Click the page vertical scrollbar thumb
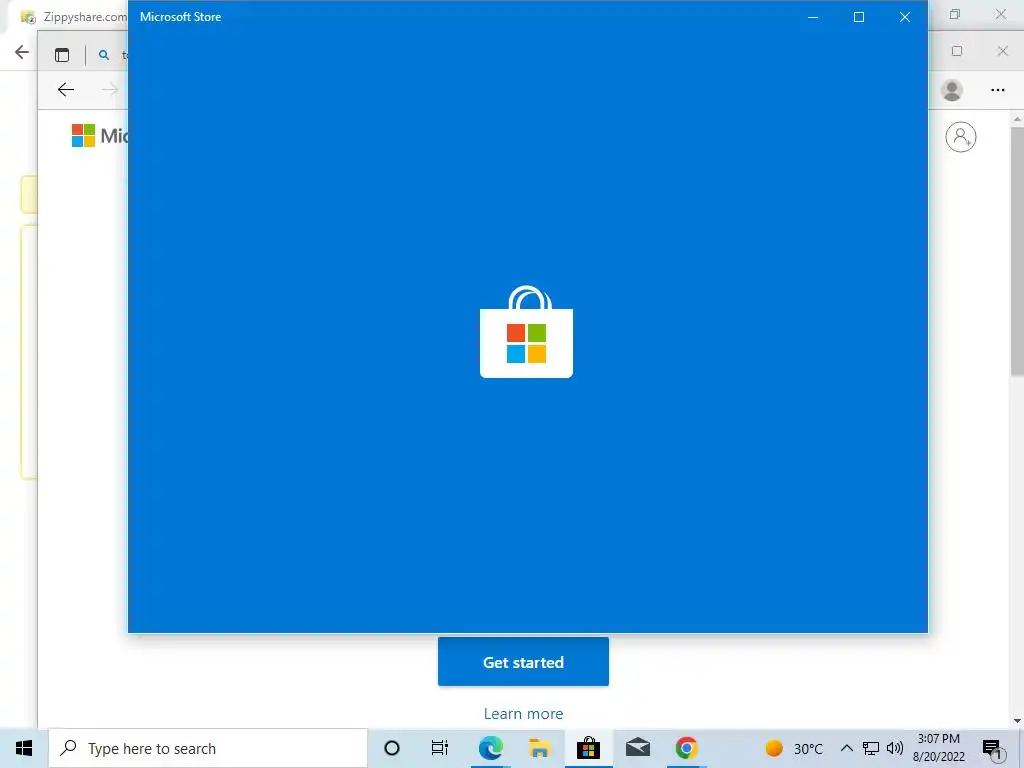 pyautogui.click(x=1017, y=251)
